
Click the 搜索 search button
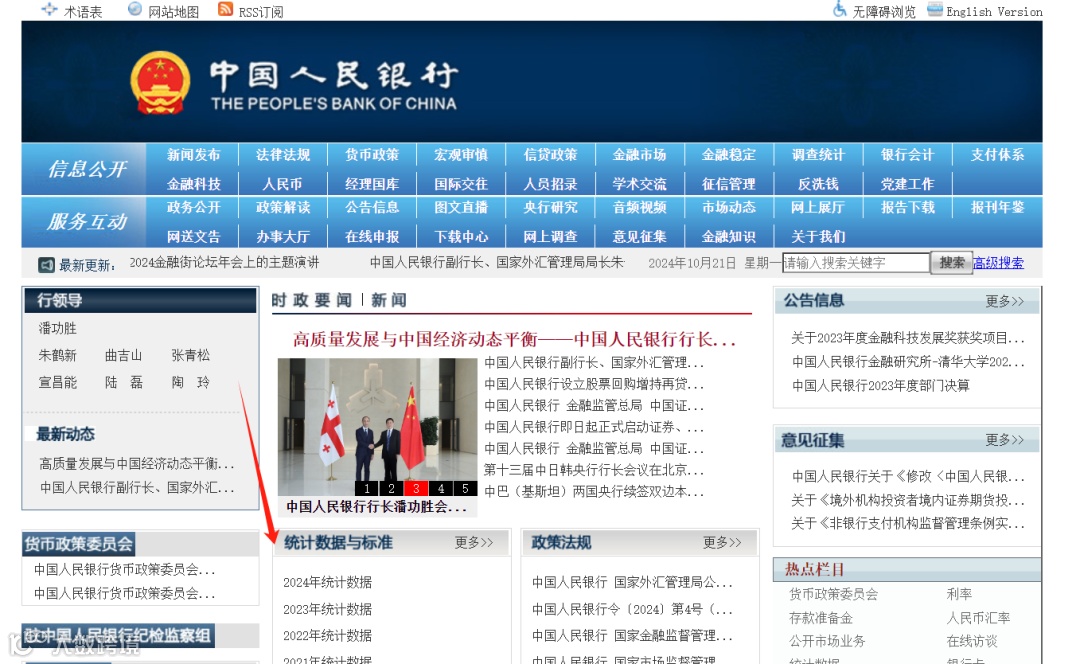952,262
